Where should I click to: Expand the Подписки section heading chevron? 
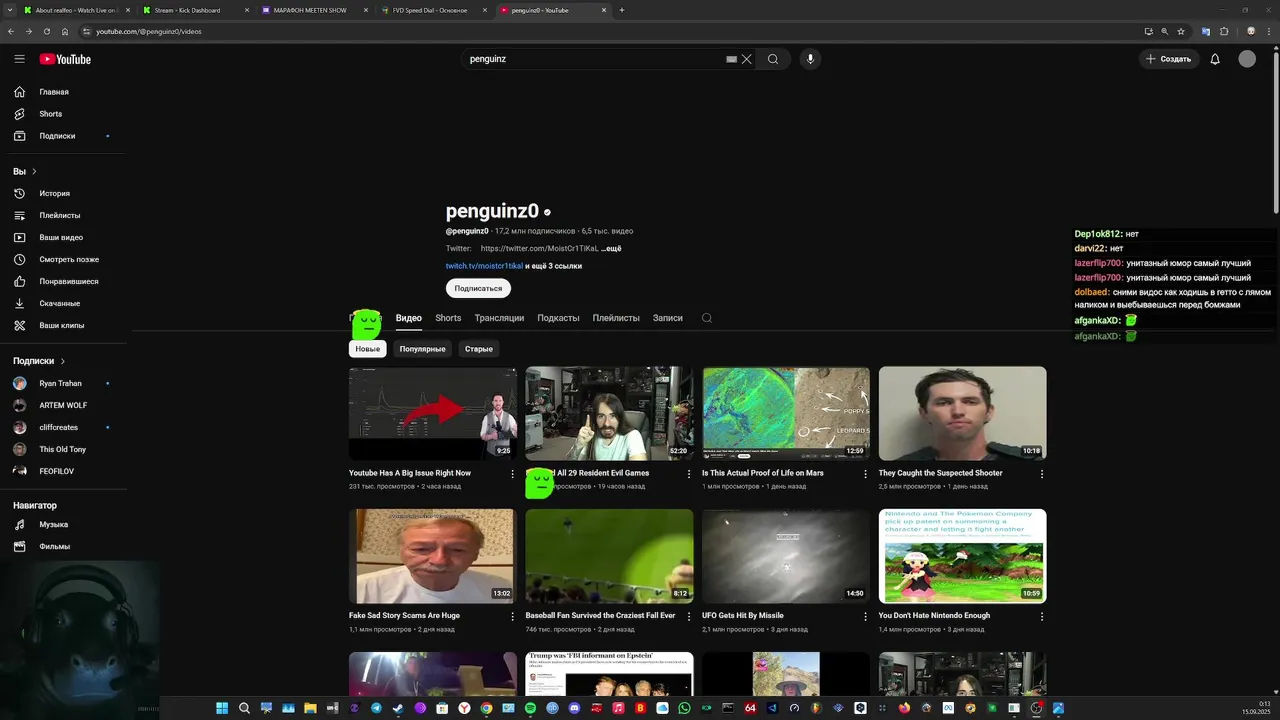coord(62,361)
